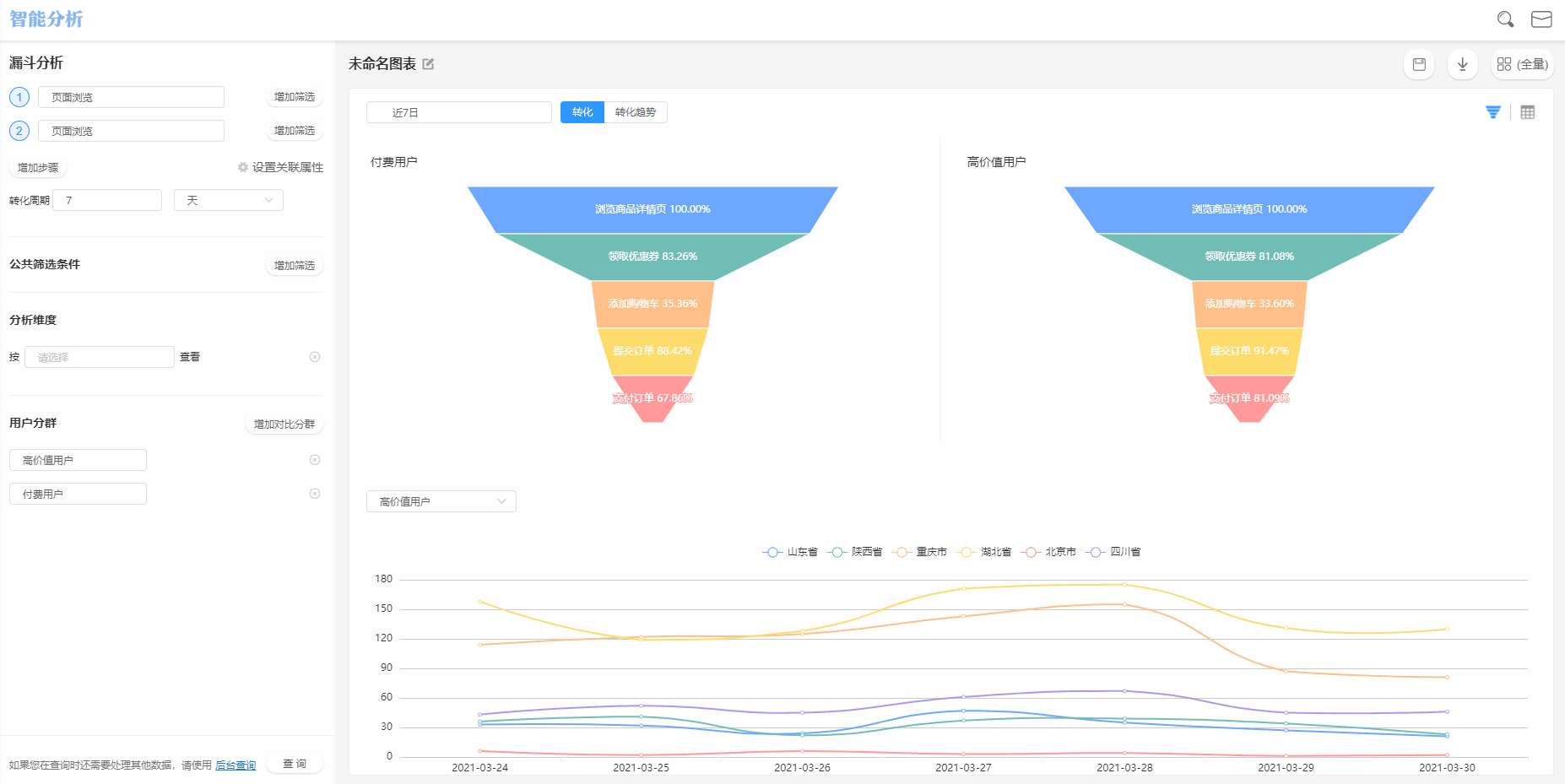The image size is (1565, 784).
Task: Click 高价值用户 funnel 浏览商品详情页 segment
Action: 1249,209
